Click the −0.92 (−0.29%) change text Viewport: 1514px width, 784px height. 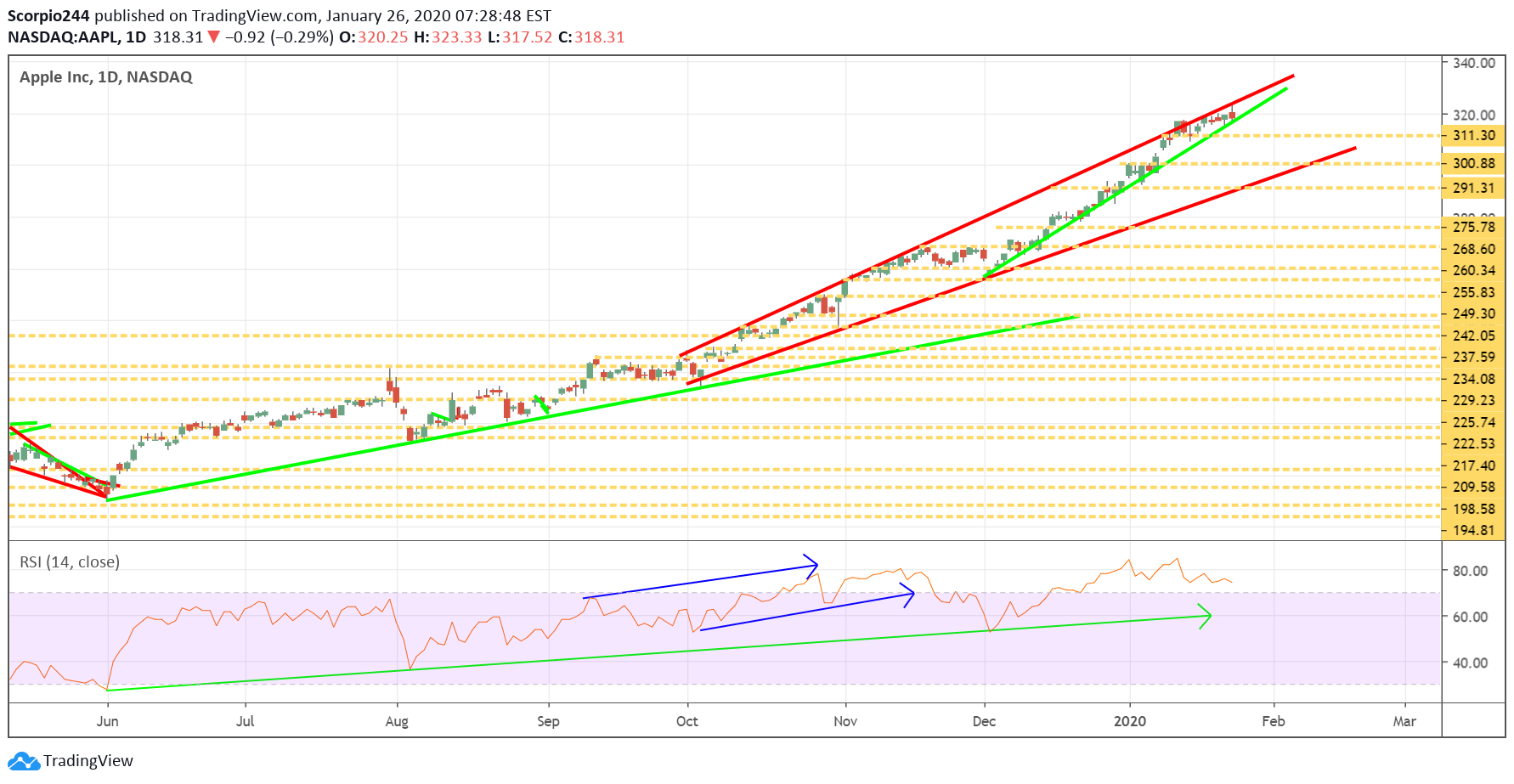point(280,38)
